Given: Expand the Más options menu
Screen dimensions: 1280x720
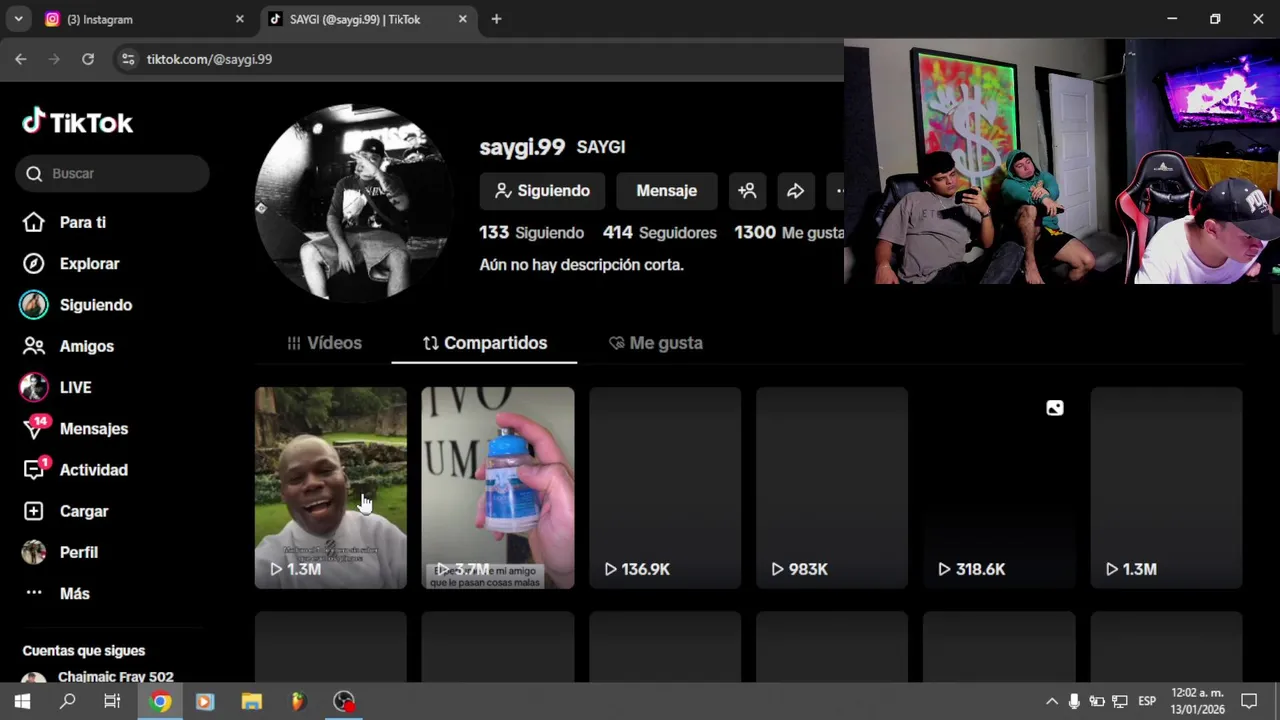Looking at the screenshot, I should click(74, 593).
